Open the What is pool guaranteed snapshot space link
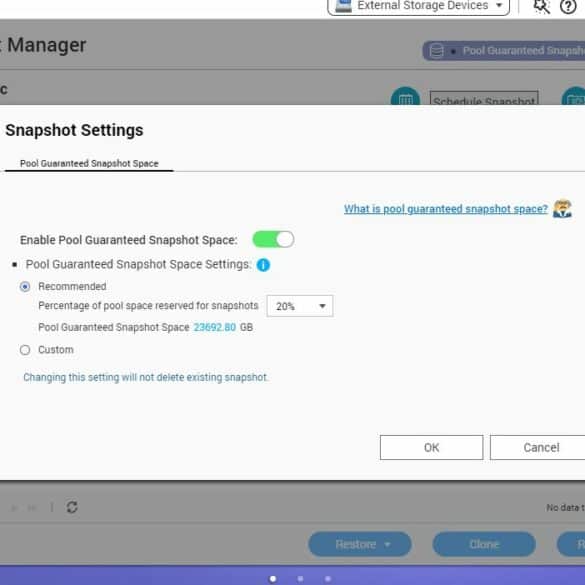585x585 pixels. [x=445, y=209]
